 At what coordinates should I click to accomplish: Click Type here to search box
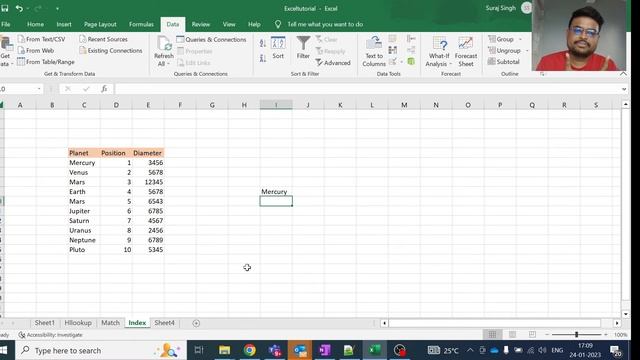point(101,350)
